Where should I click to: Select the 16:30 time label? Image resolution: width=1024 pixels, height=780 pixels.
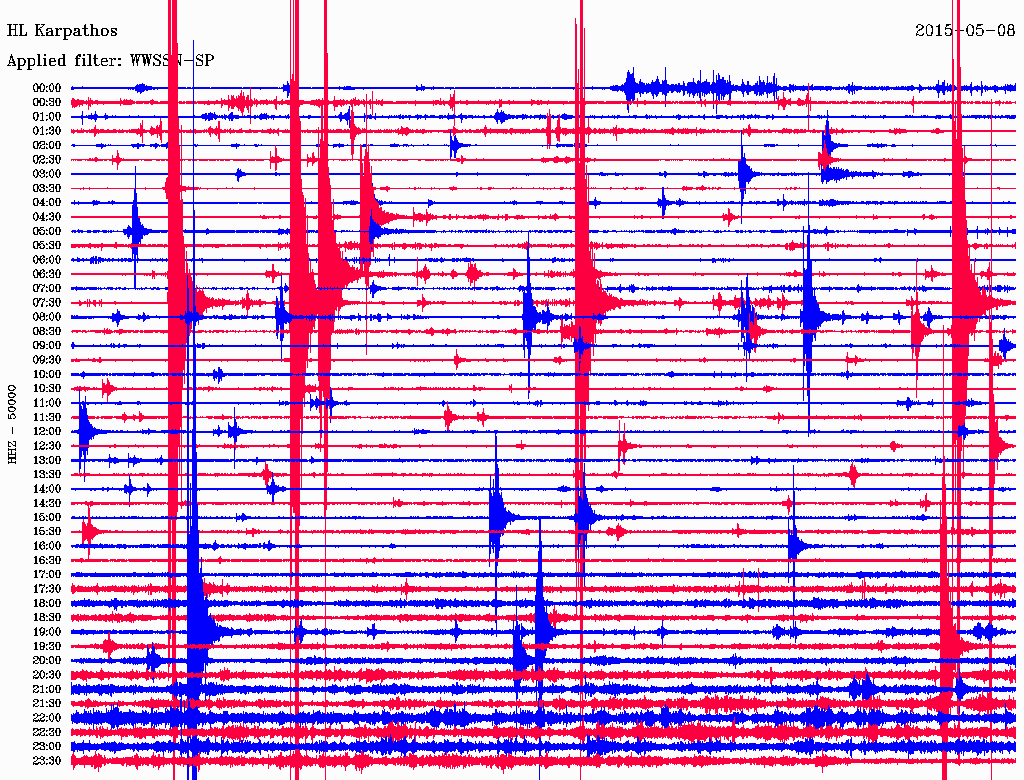point(47,561)
